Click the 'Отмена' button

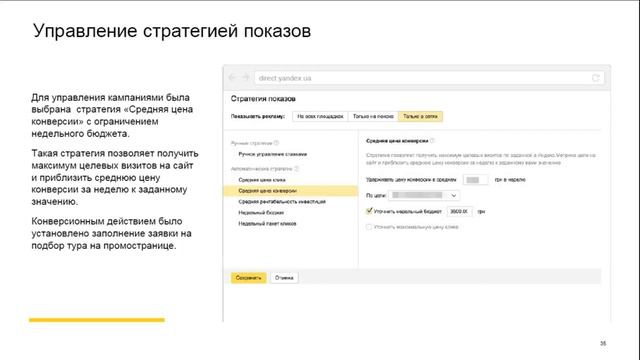pos(284,278)
